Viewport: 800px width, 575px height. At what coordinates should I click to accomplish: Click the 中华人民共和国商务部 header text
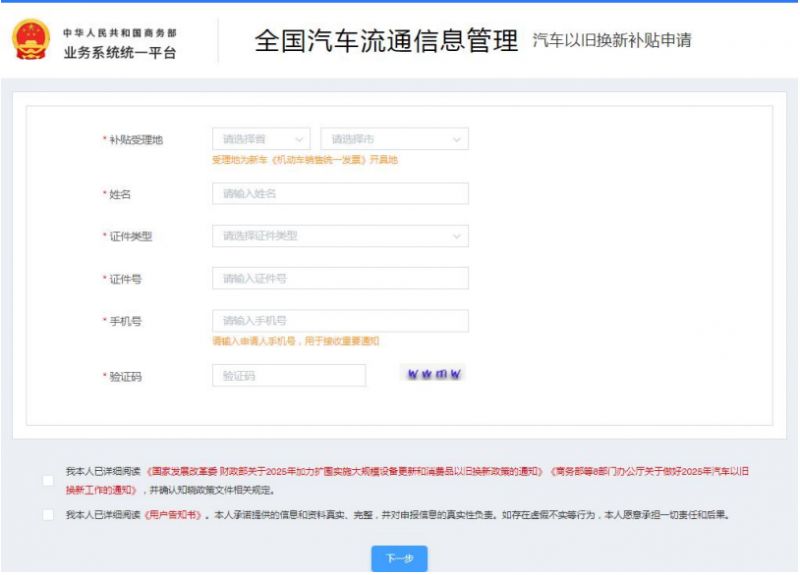click(x=119, y=33)
